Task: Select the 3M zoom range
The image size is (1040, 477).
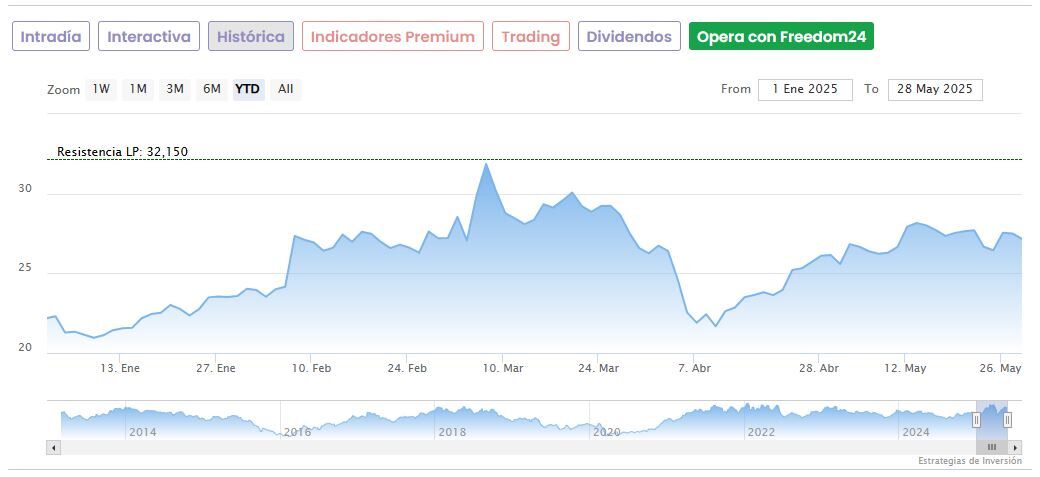Action: click(175, 89)
